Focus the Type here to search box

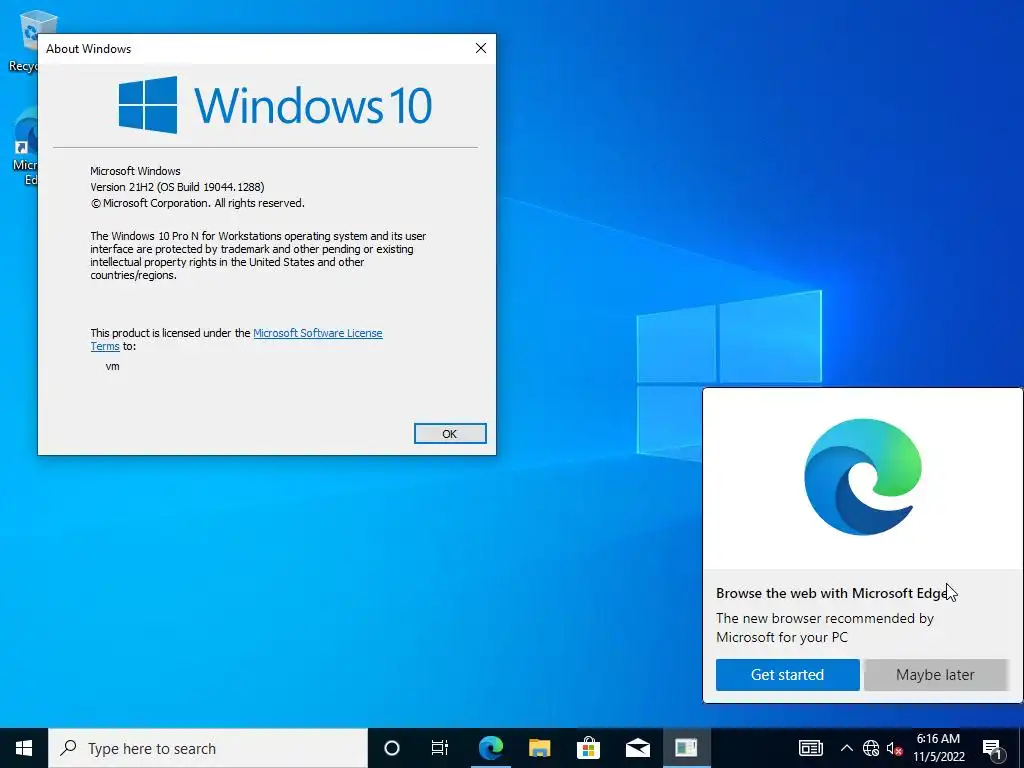coord(208,748)
